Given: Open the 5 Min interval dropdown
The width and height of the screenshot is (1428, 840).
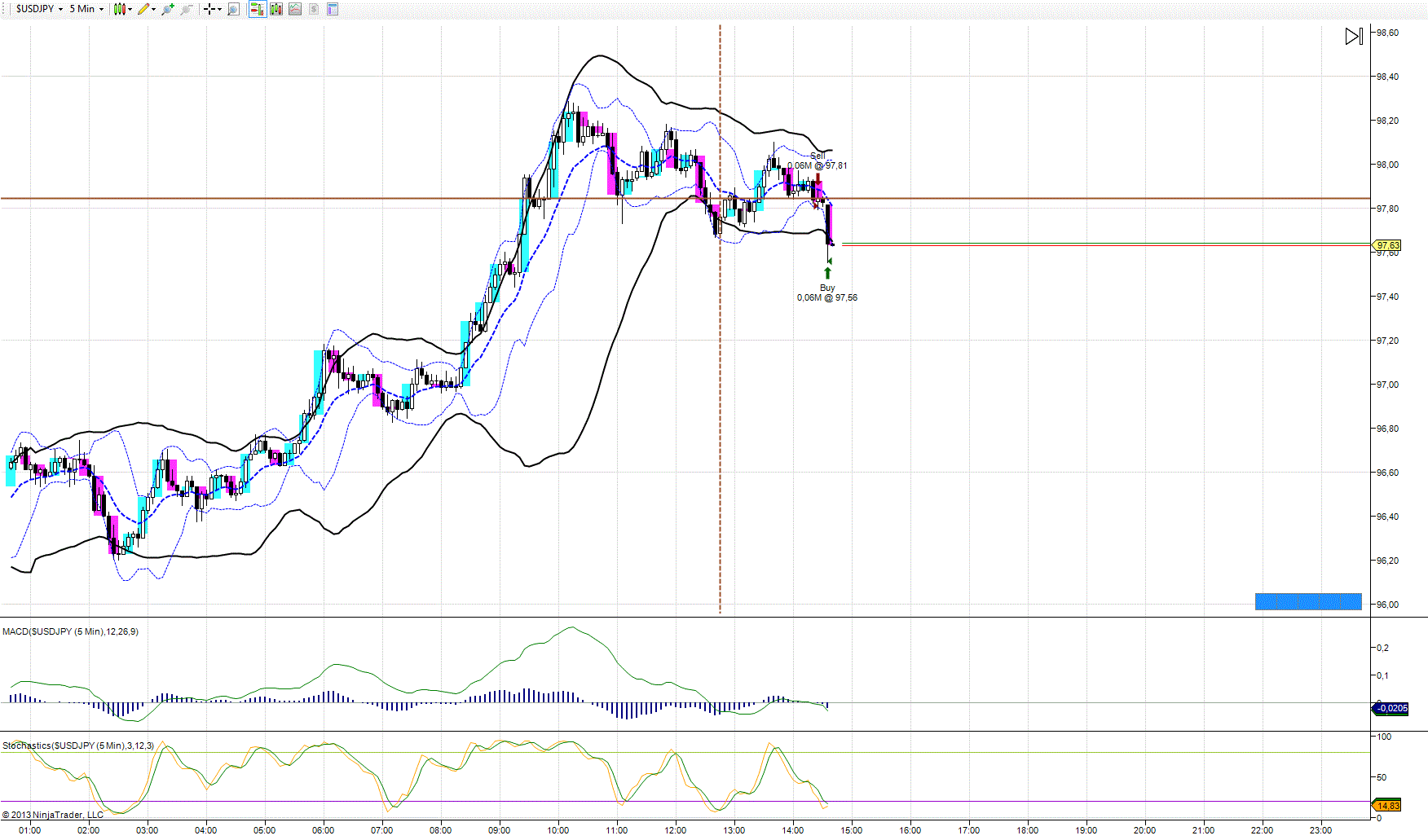Looking at the screenshot, I should (86, 9).
